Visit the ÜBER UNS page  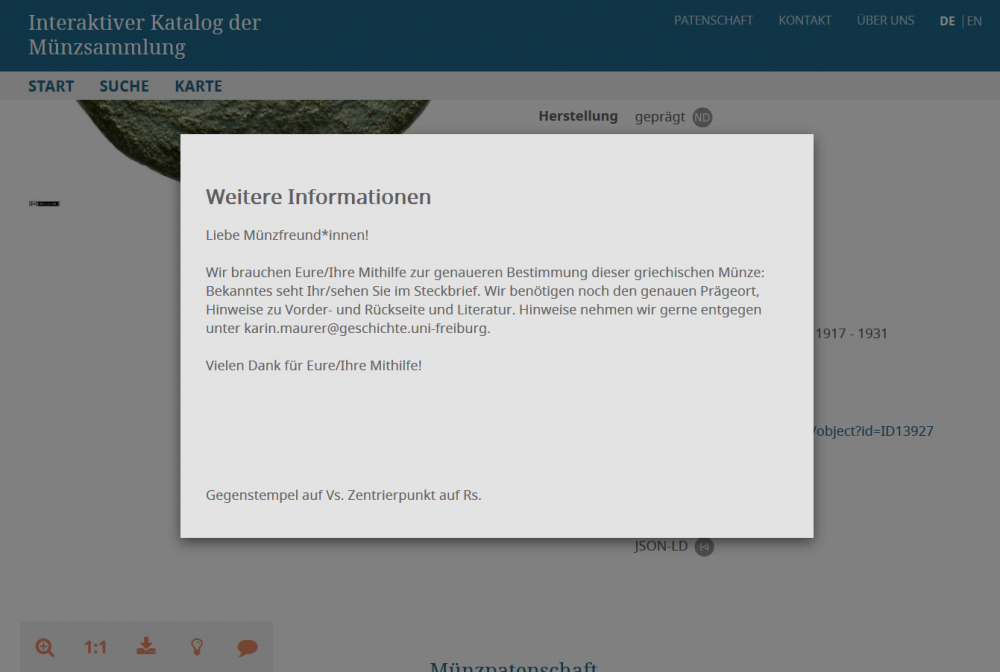click(x=885, y=21)
